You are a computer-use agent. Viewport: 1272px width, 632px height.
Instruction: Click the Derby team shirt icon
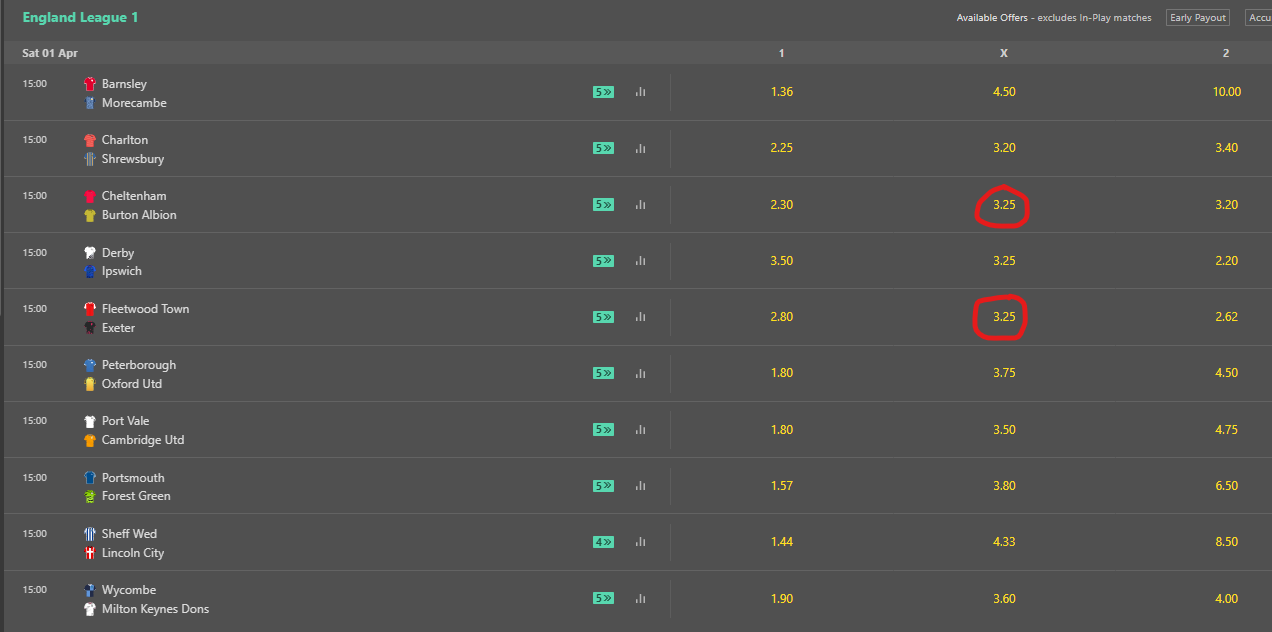click(90, 253)
